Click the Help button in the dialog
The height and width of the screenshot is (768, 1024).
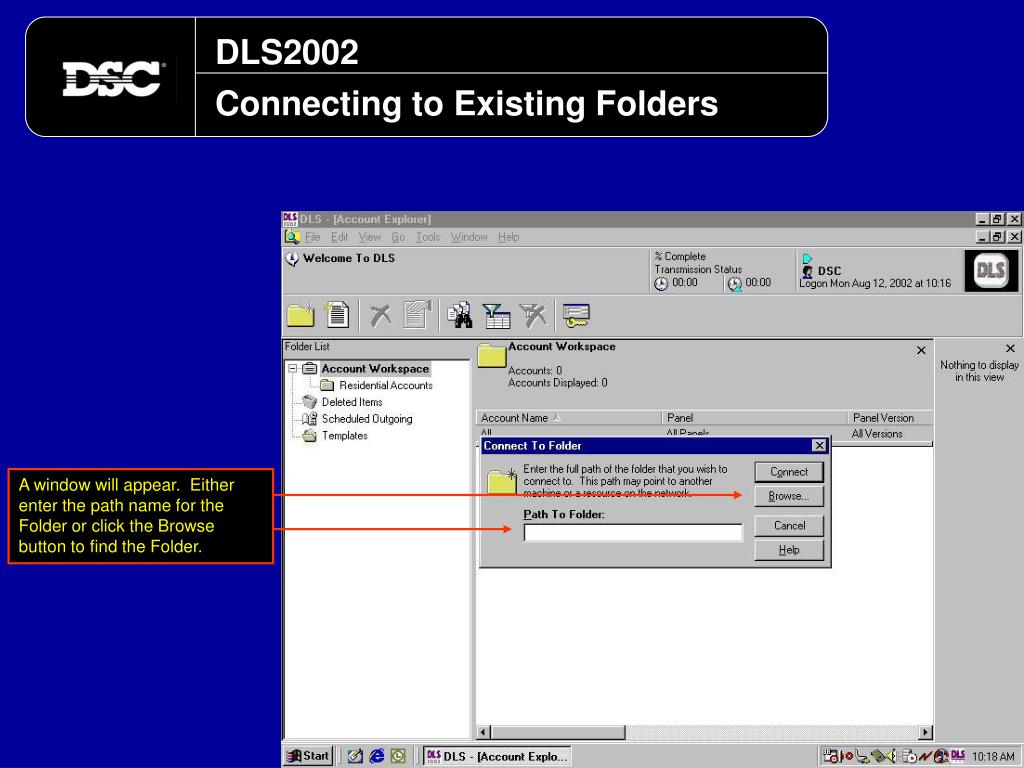(x=789, y=550)
